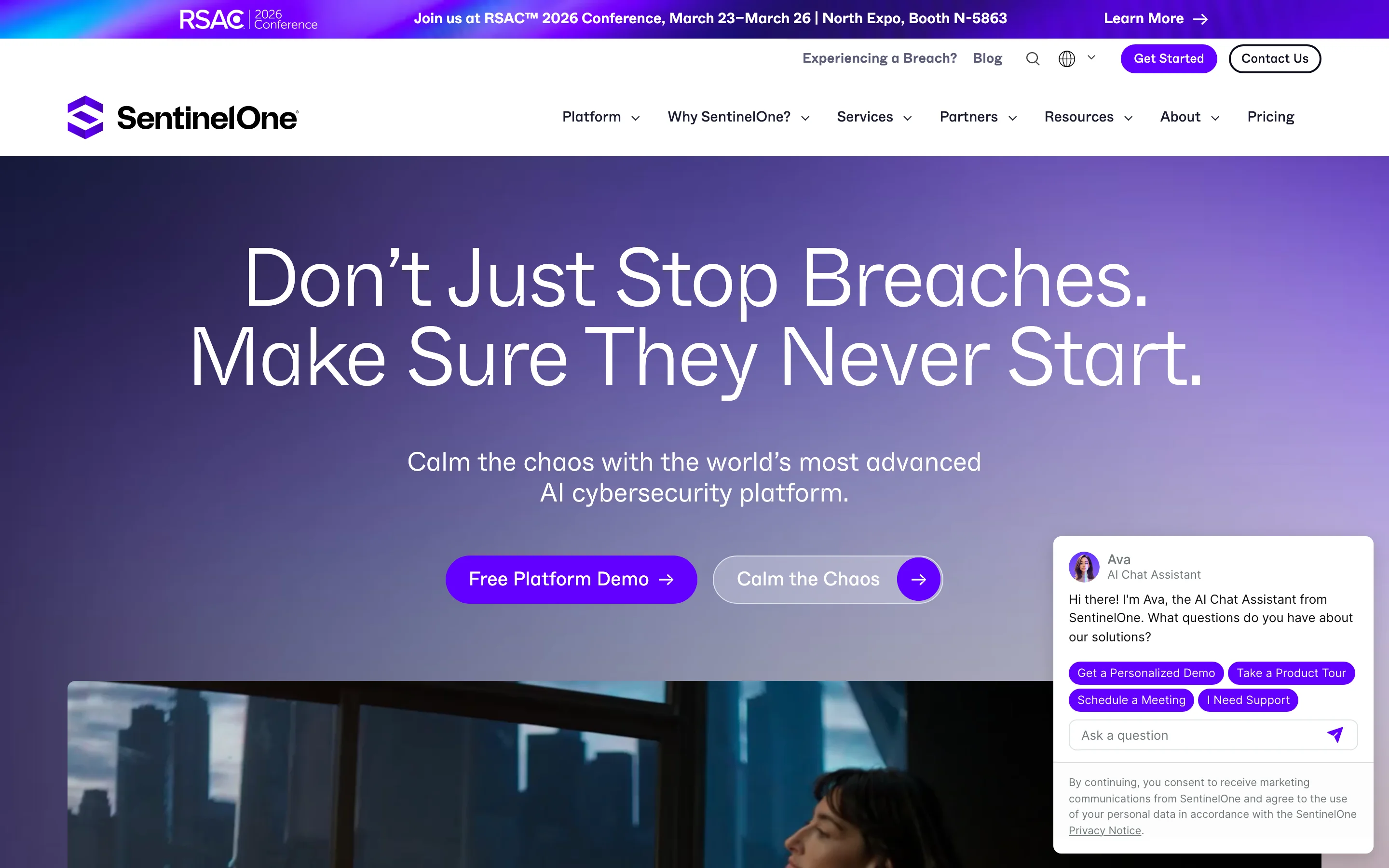Click the search magnifier icon
This screenshot has height=868, width=1389.
tap(1033, 58)
